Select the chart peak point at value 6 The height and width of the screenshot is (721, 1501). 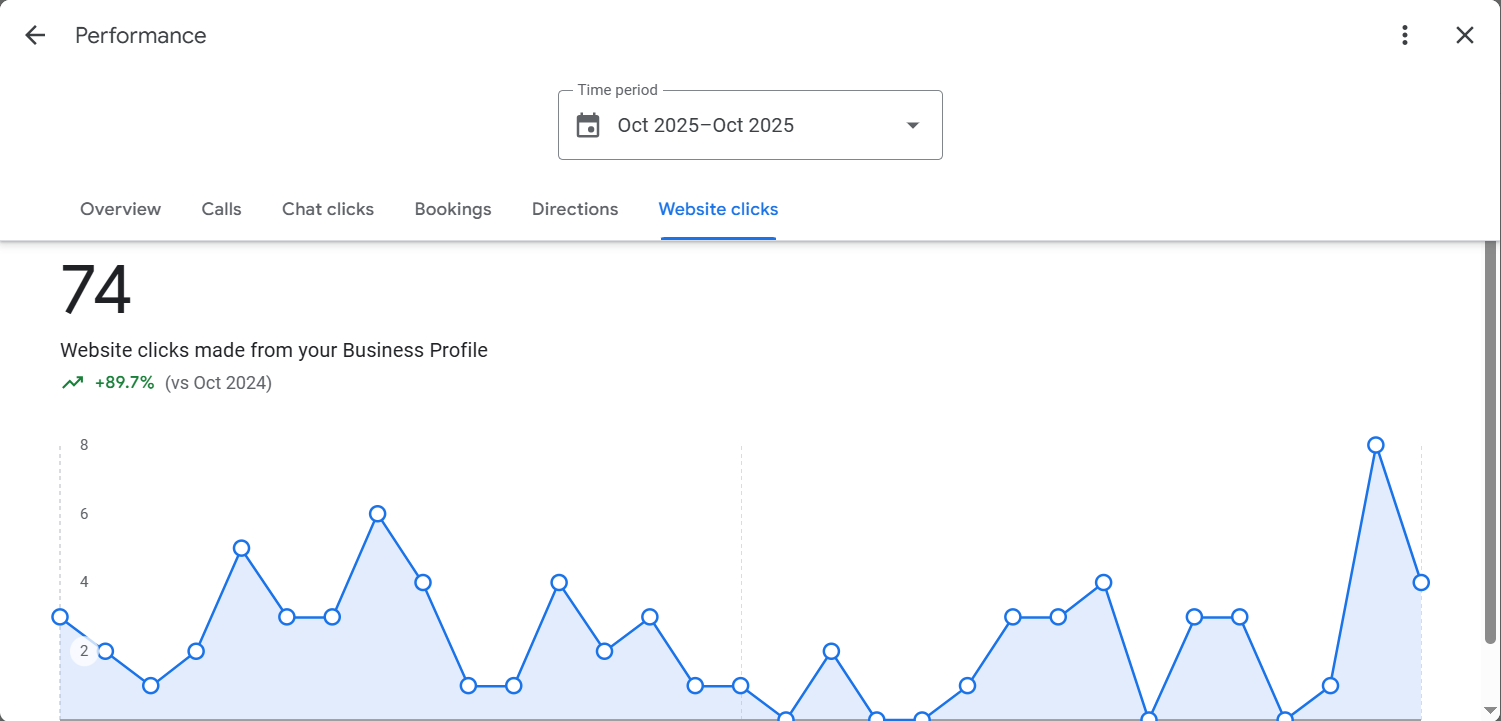point(377,514)
